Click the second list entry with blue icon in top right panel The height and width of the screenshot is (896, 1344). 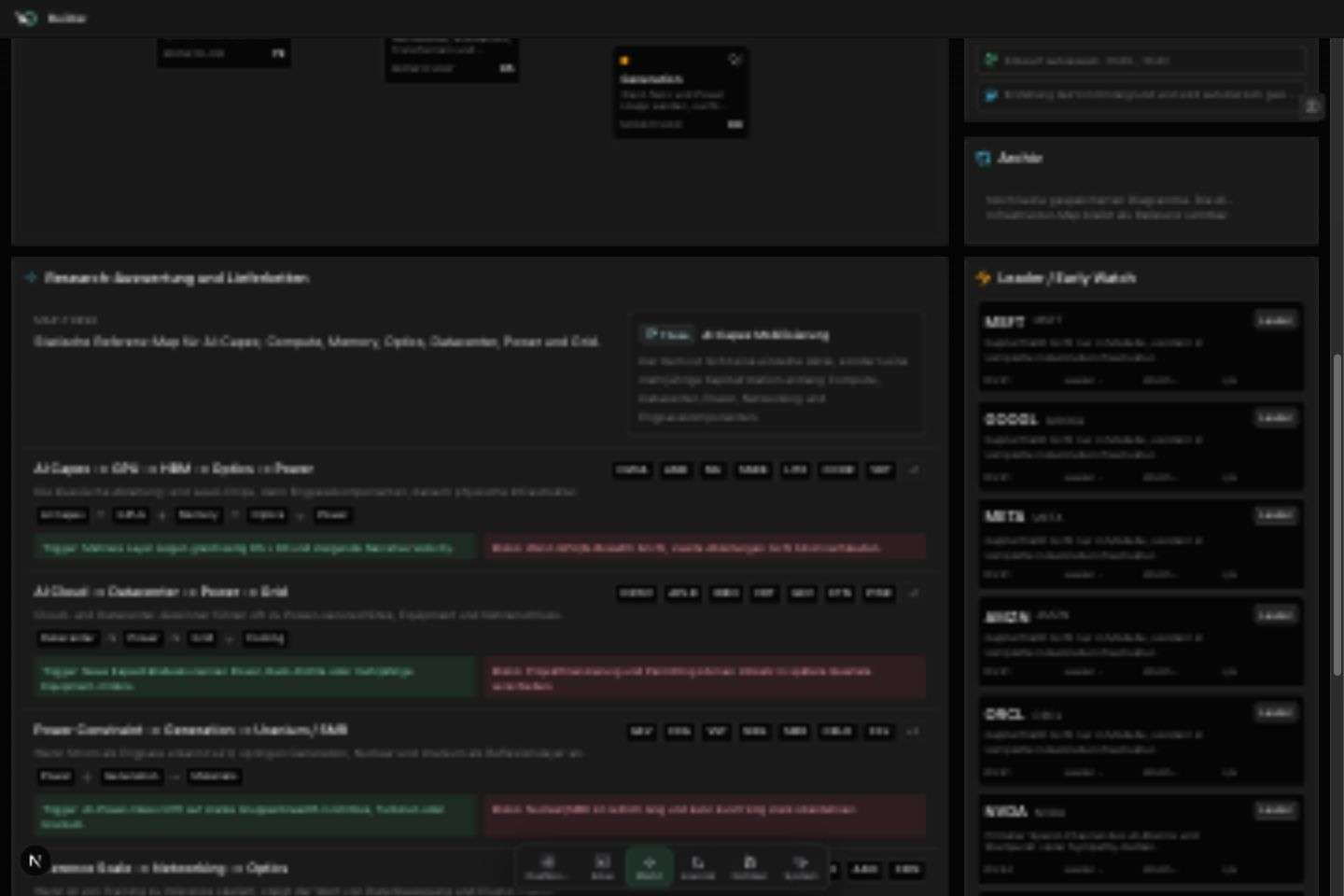(x=1141, y=95)
